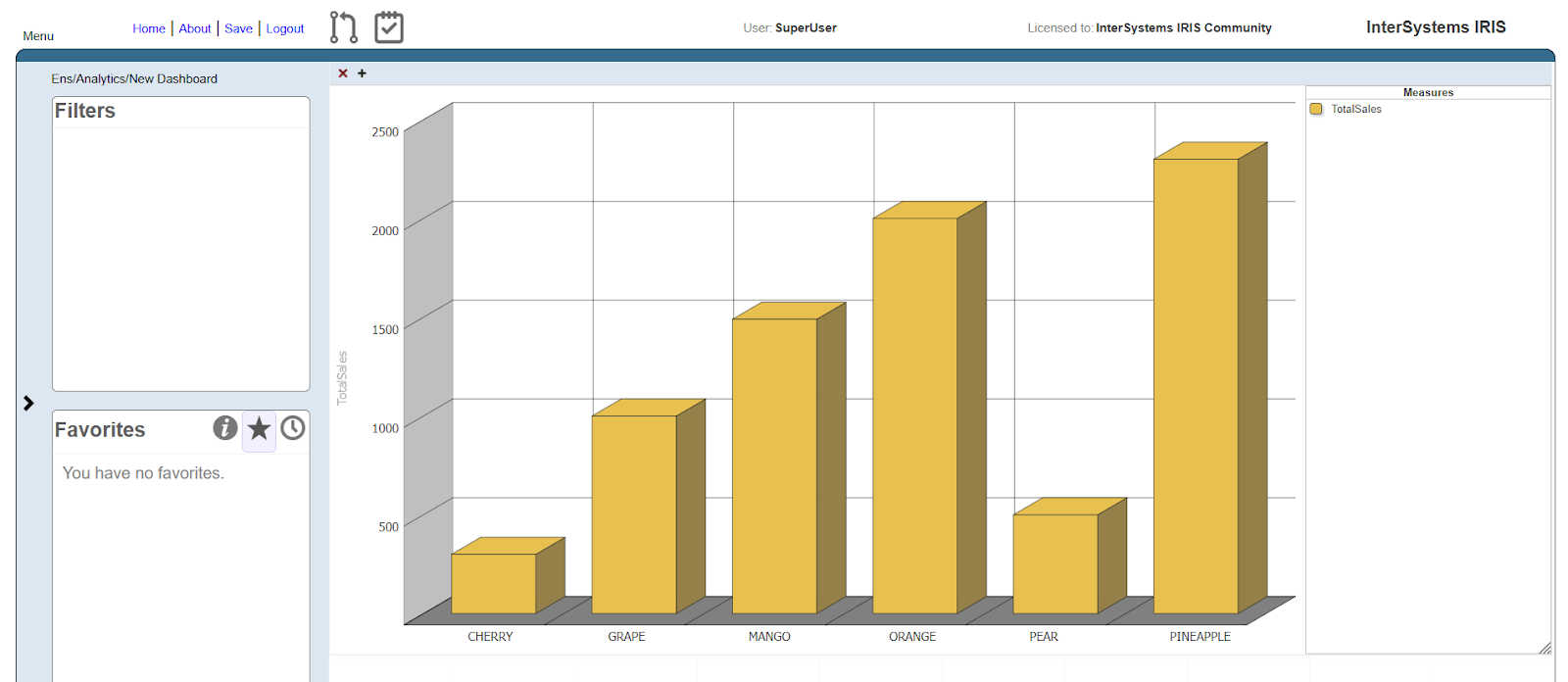Add a new widget with plus icon
1568x682 pixels.
[362, 73]
